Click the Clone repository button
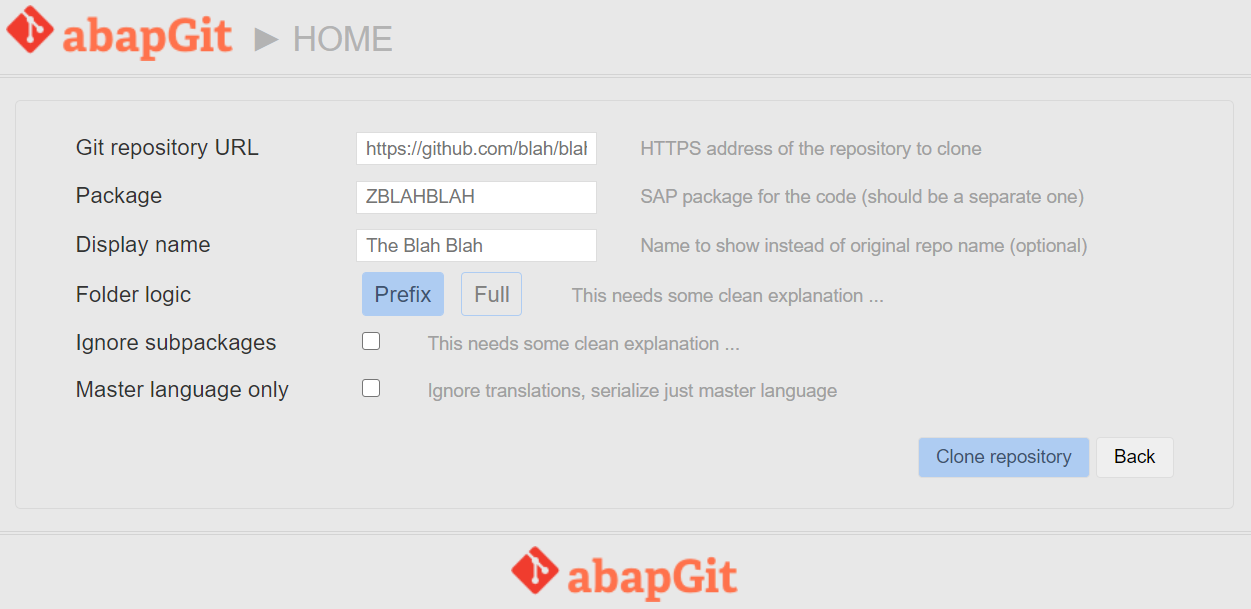Screen dimensions: 1251x609 click(1003, 457)
